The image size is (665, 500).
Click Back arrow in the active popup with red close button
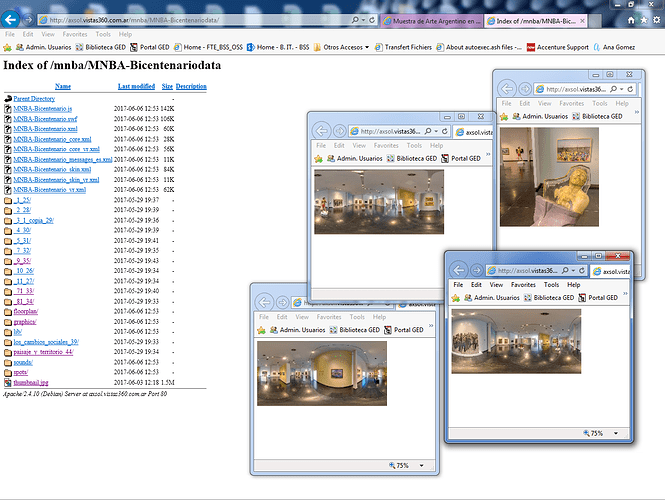click(458, 270)
